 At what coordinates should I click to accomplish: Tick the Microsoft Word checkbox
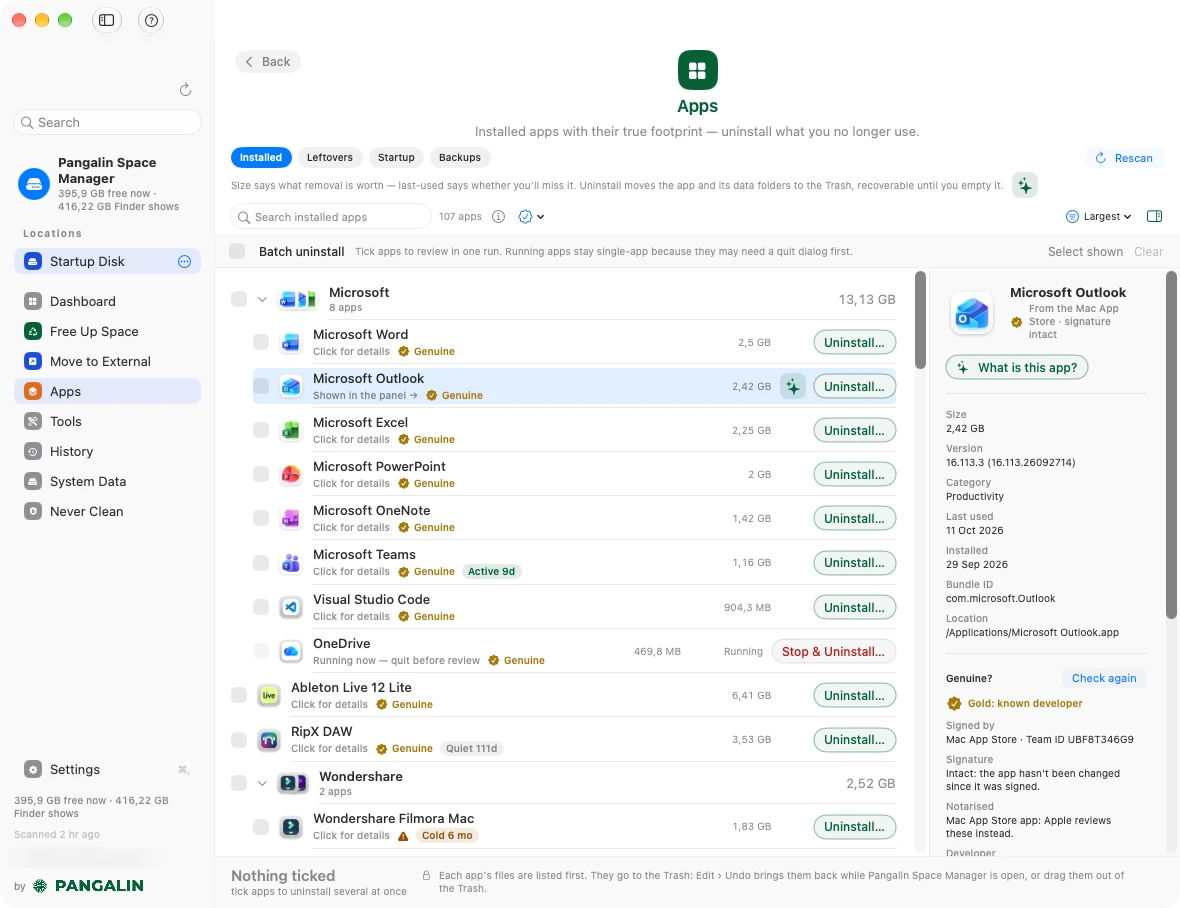(260, 342)
